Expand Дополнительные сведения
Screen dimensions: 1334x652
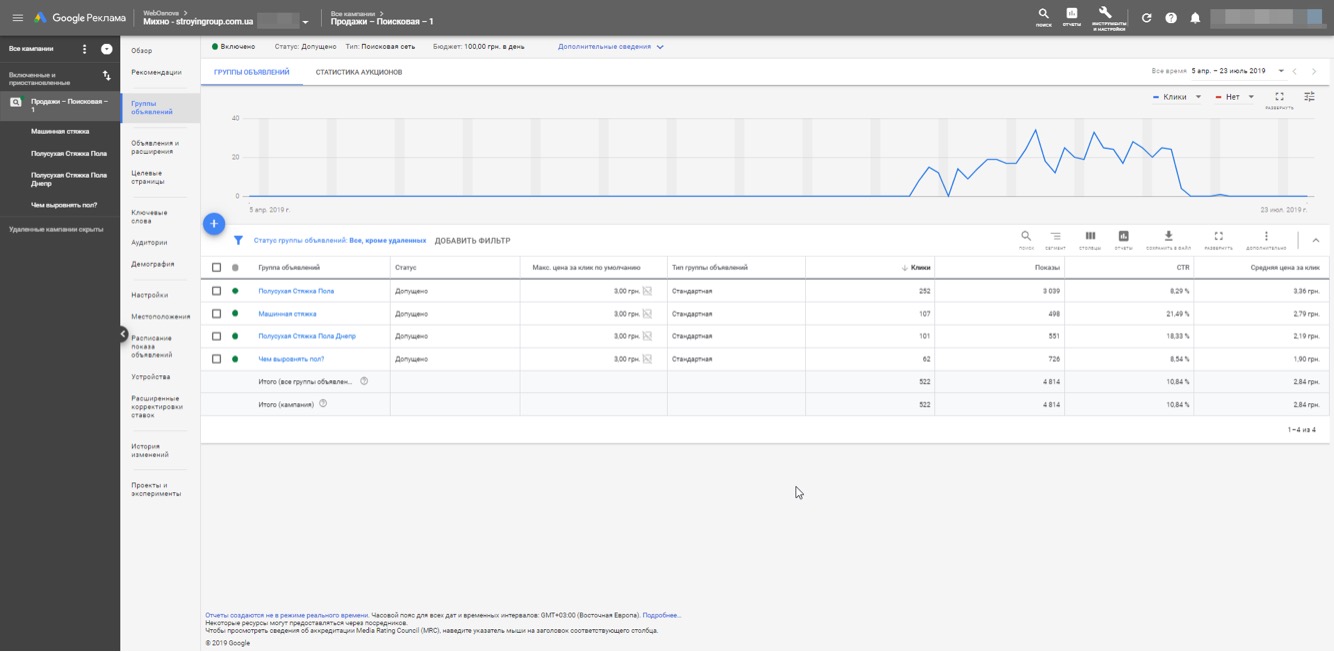coord(611,47)
